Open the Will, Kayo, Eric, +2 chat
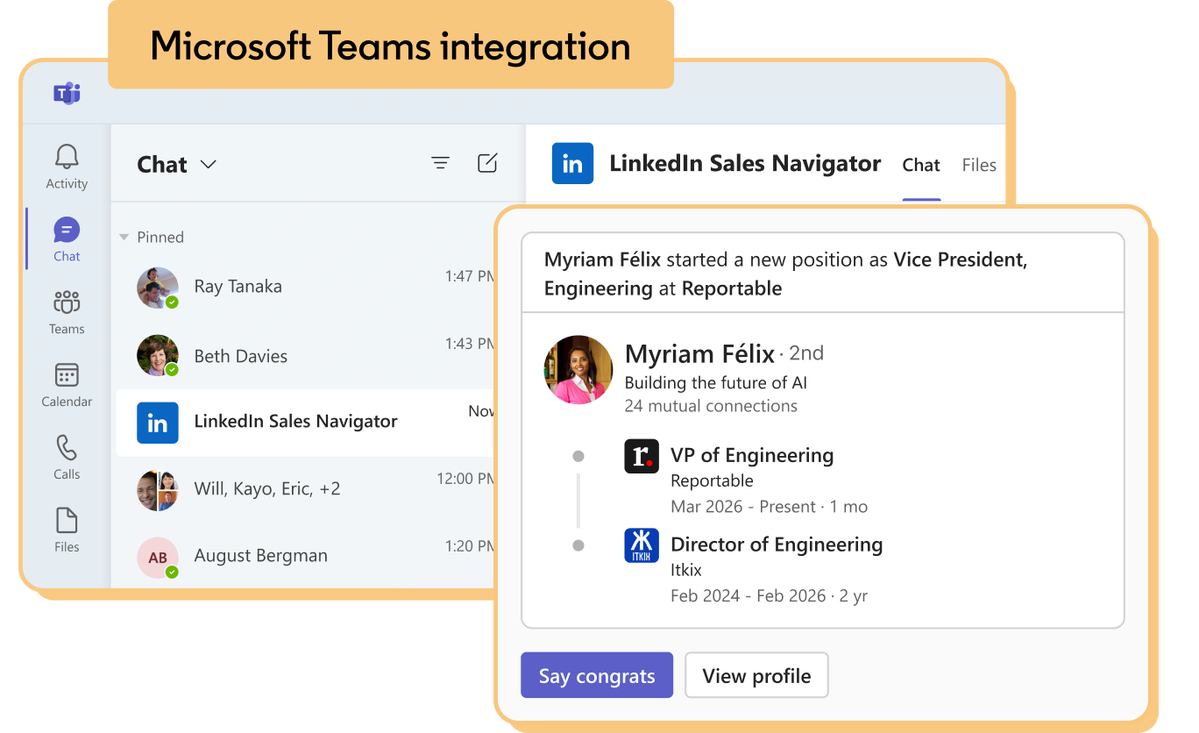 point(306,490)
